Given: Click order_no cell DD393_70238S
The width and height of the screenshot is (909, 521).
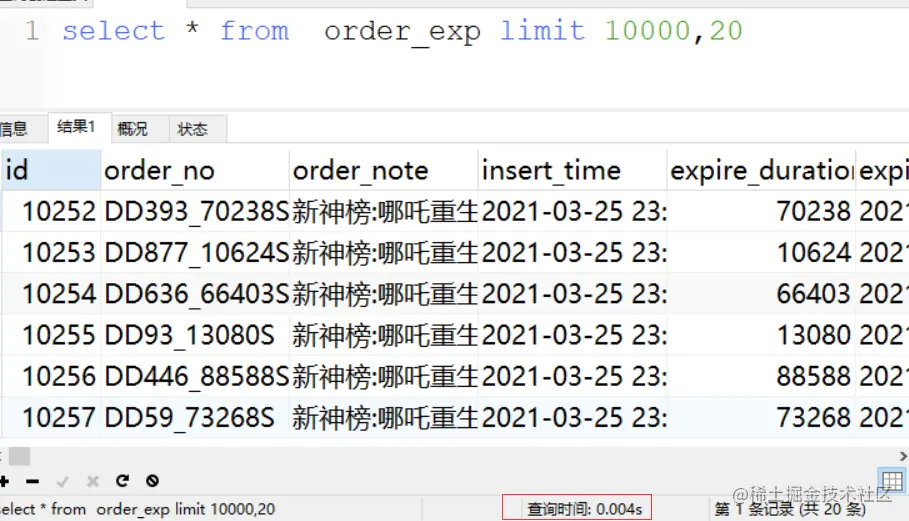Looking at the screenshot, I should pos(195,212).
